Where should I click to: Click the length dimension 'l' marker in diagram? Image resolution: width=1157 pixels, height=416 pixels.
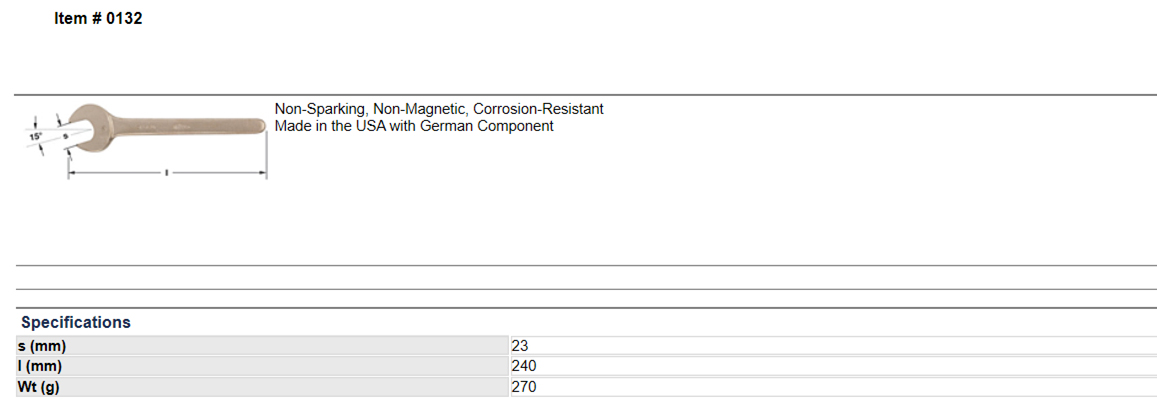[x=166, y=173]
